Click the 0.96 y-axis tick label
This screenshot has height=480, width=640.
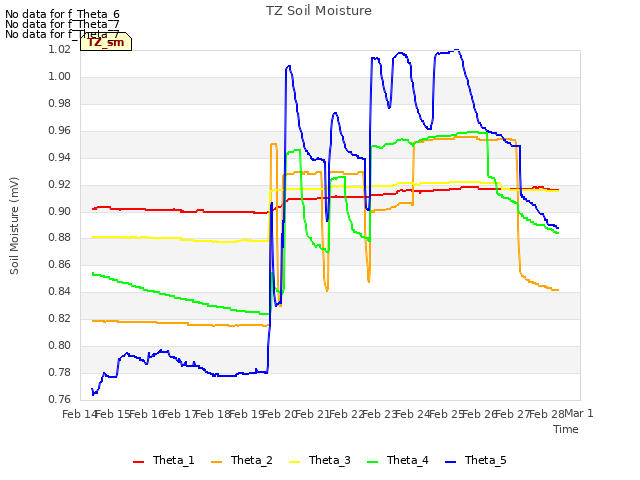(x=60, y=130)
